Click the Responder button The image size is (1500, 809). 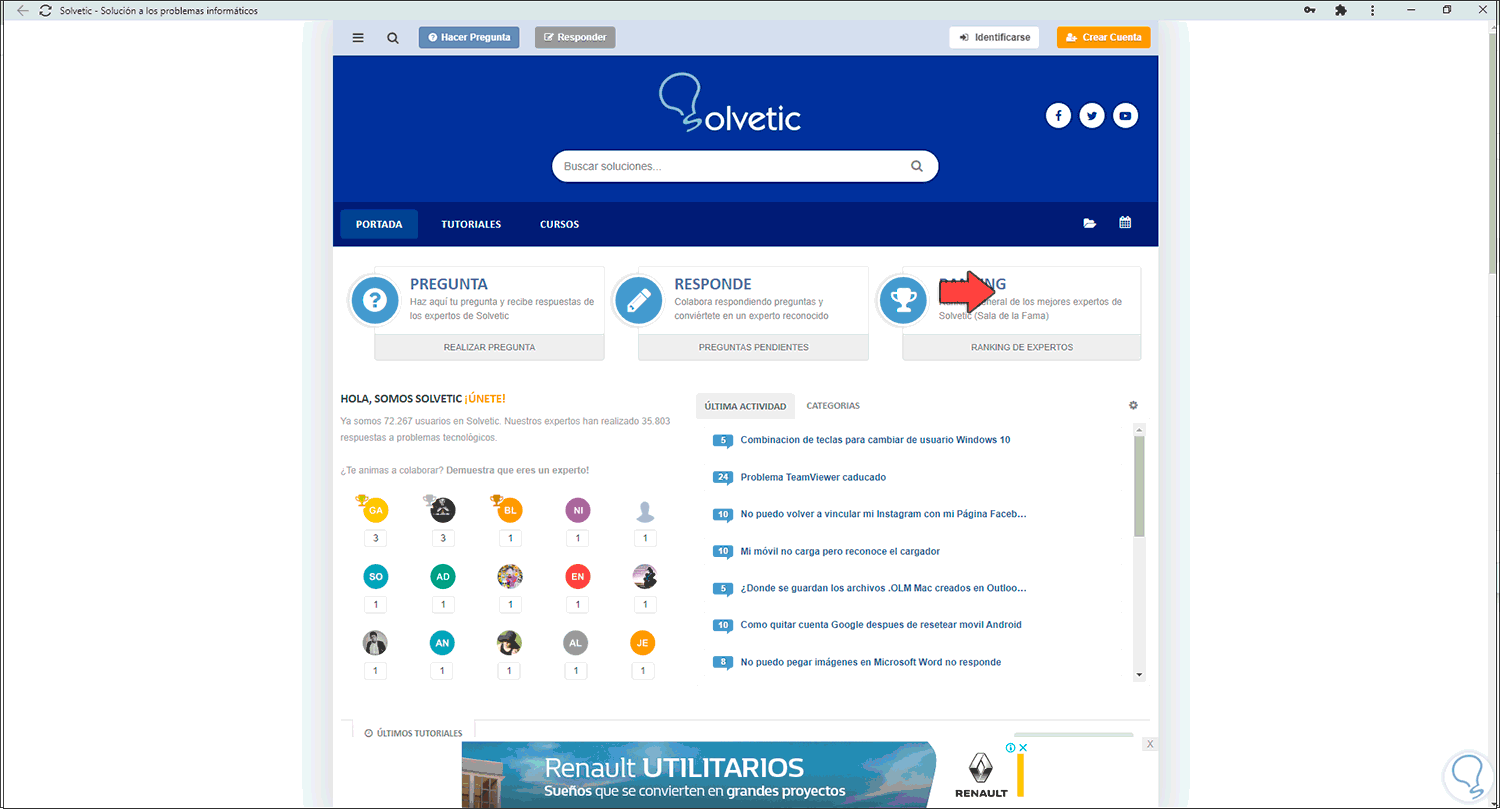575,37
